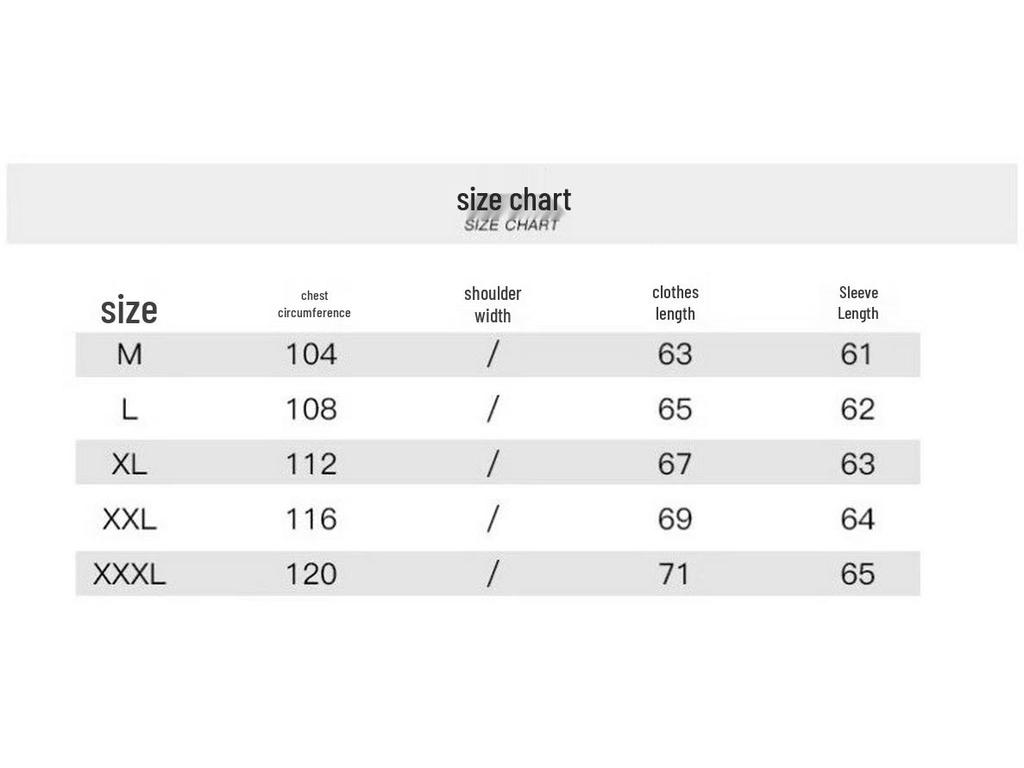Select the XXXL size row label
This screenshot has height=768, width=1024.
pyautogui.click(x=129, y=574)
